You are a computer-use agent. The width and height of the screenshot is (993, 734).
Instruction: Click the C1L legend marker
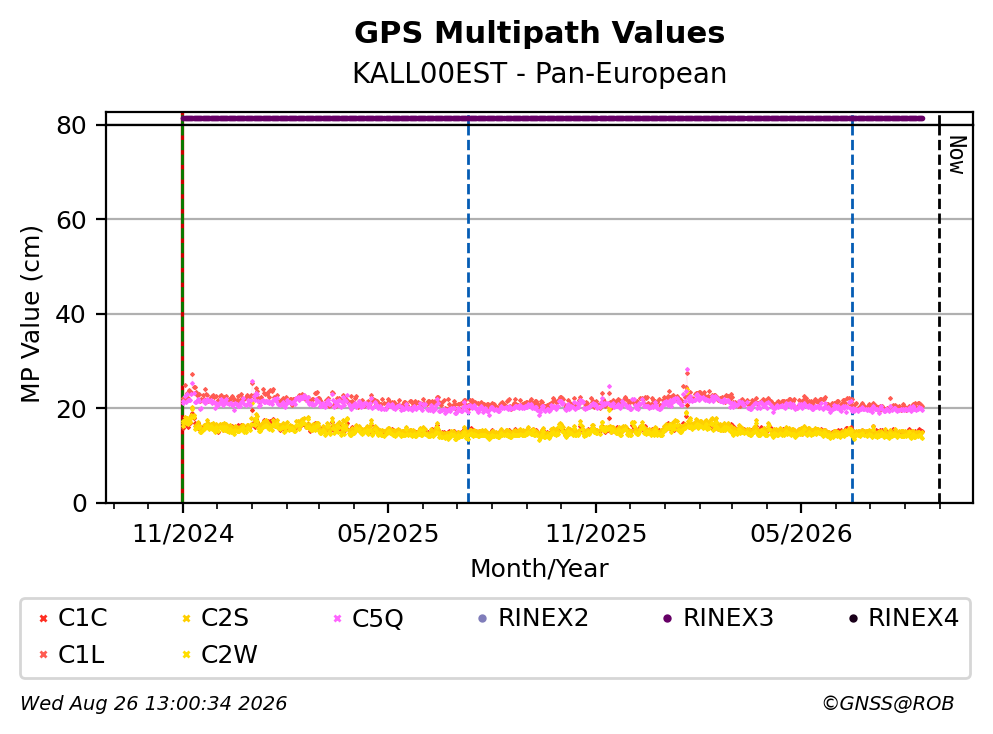point(43,655)
